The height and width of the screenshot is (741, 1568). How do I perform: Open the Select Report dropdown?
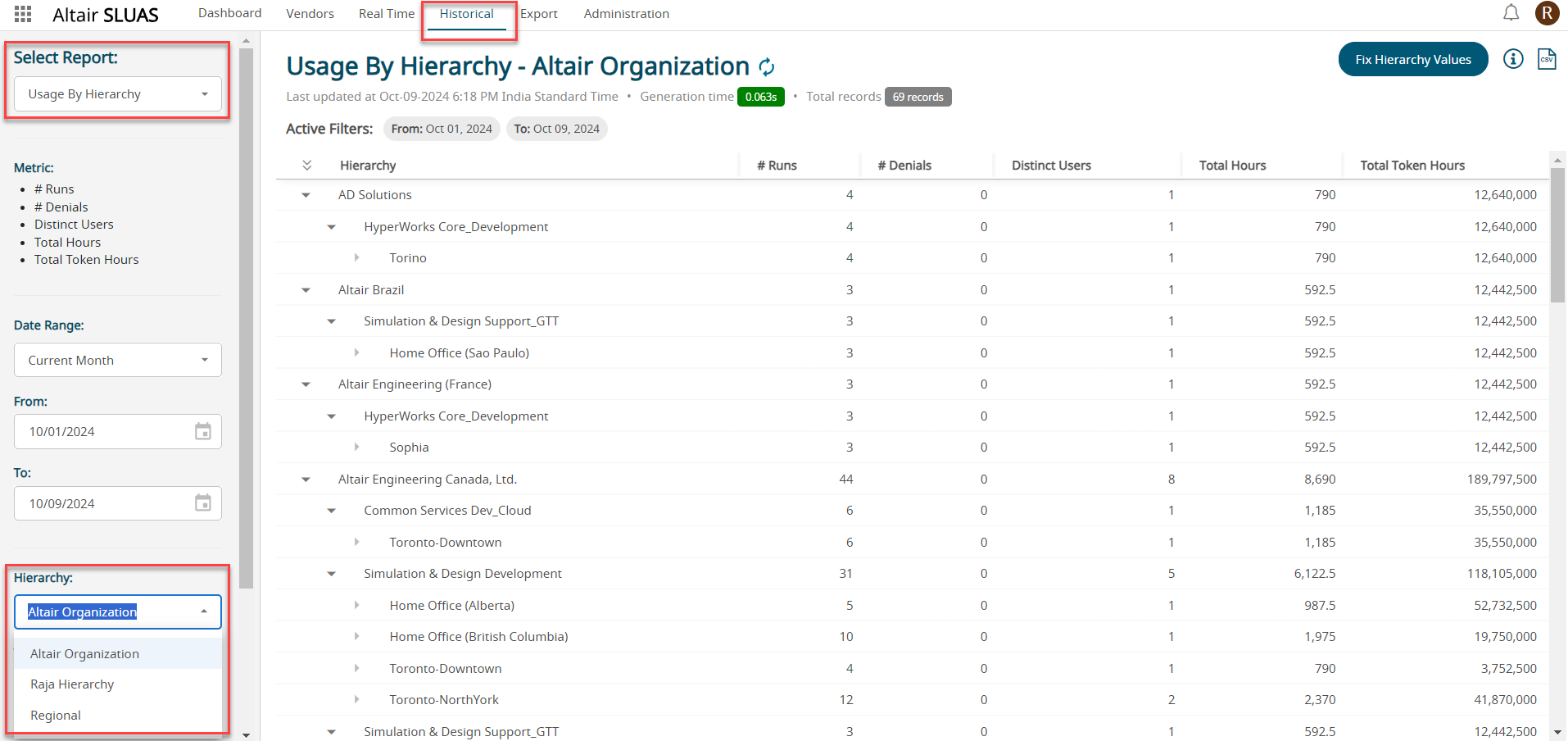click(x=118, y=94)
